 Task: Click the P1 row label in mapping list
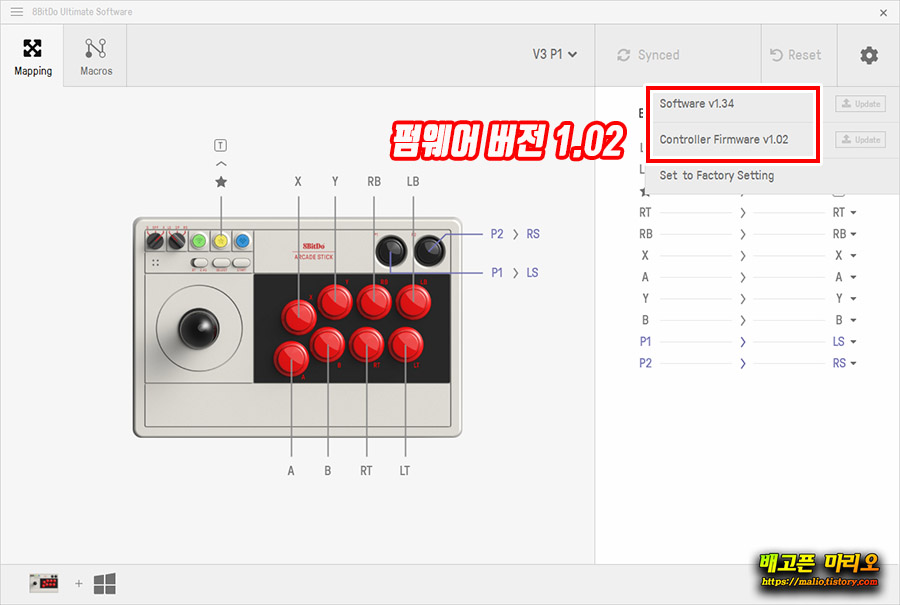pos(645,342)
